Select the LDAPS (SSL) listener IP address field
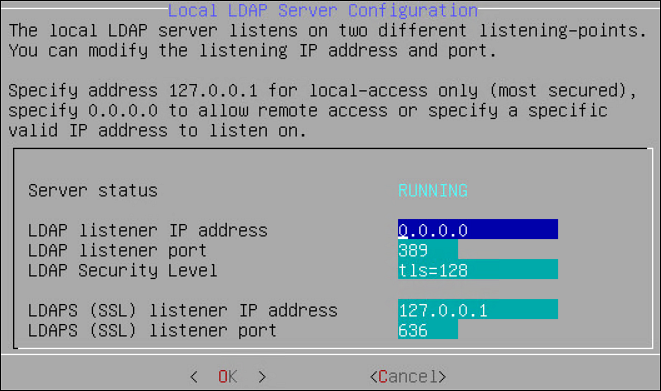661x391 pixels. point(478,309)
